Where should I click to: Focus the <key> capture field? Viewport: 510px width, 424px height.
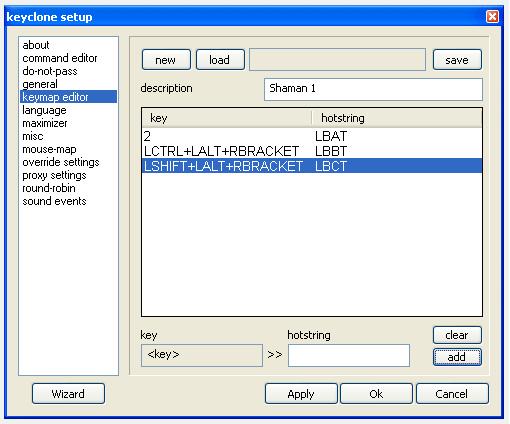click(202, 355)
